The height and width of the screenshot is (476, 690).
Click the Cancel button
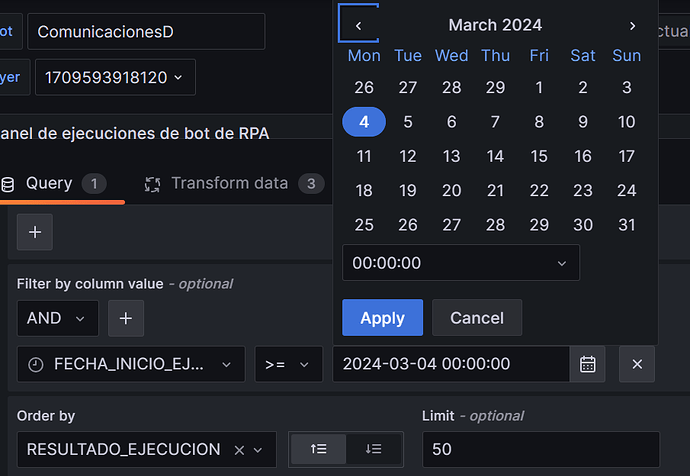coord(476,318)
